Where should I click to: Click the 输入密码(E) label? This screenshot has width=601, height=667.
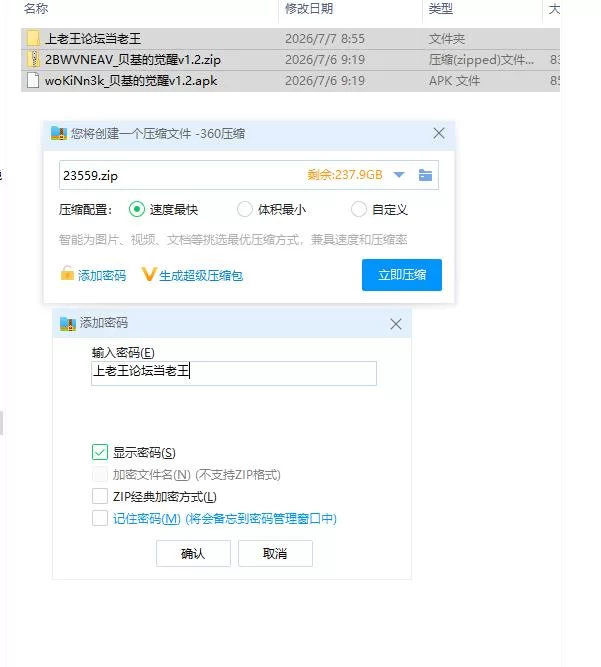pos(123,353)
